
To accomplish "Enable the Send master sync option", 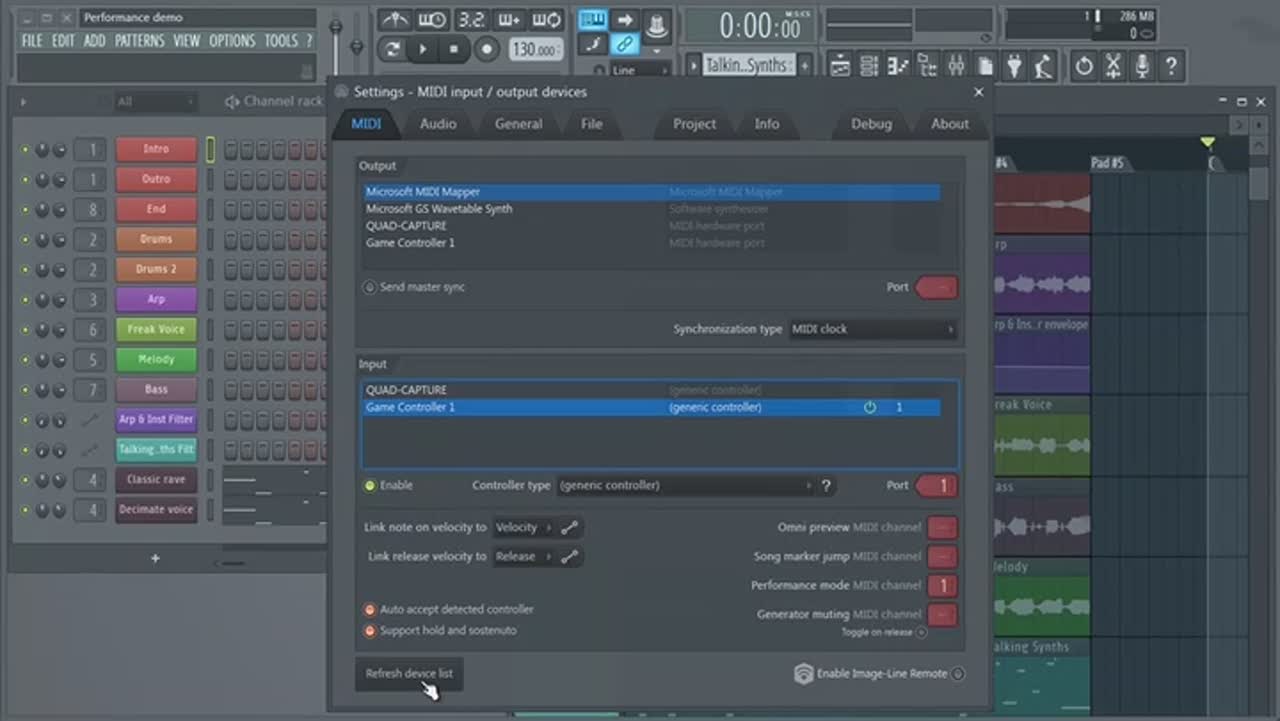I will pos(370,288).
